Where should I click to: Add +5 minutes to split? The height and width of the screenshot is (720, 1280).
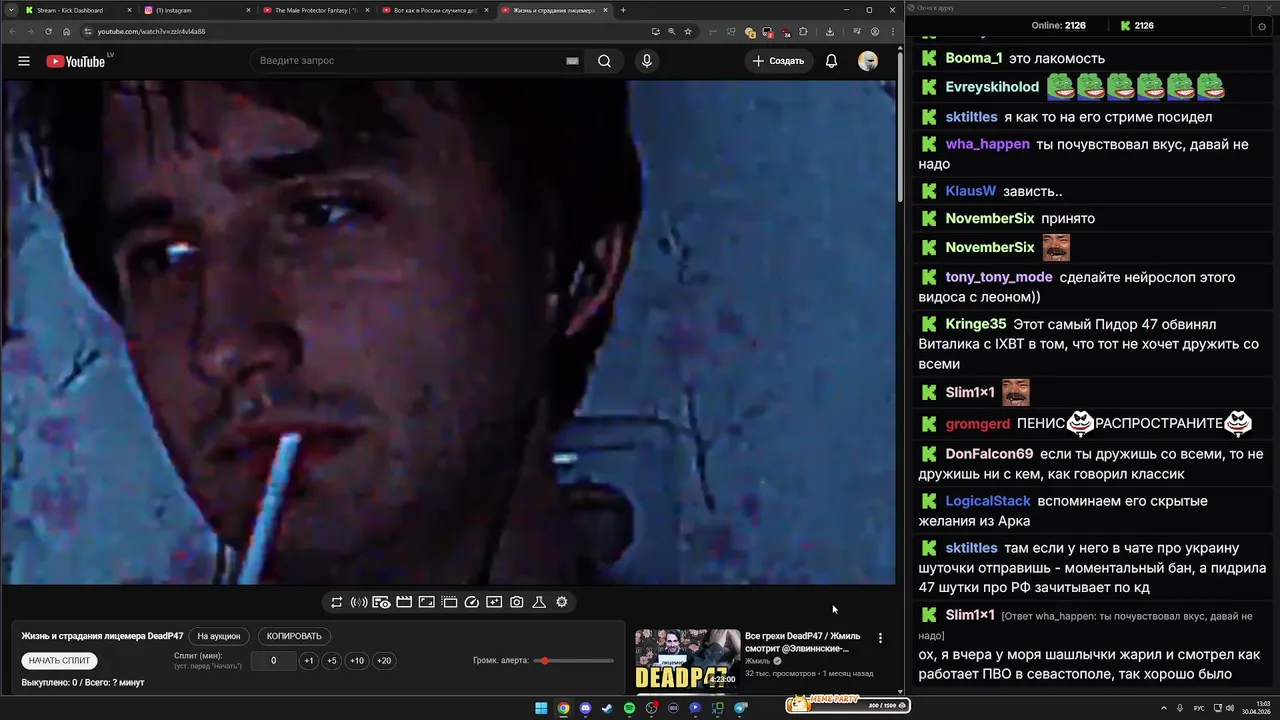332,661
